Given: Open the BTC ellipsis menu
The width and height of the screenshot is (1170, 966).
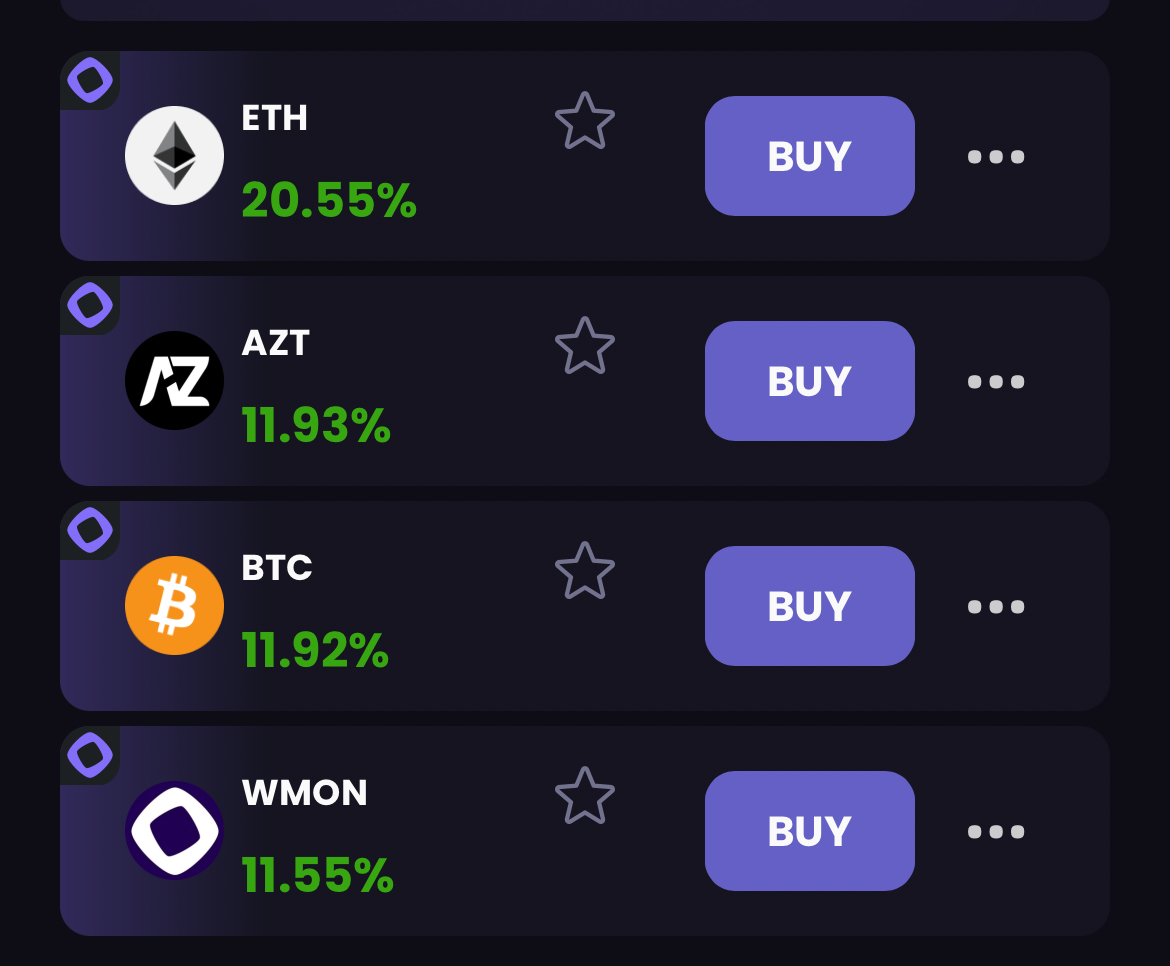Looking at the screenshot, I should pos(996,606).
